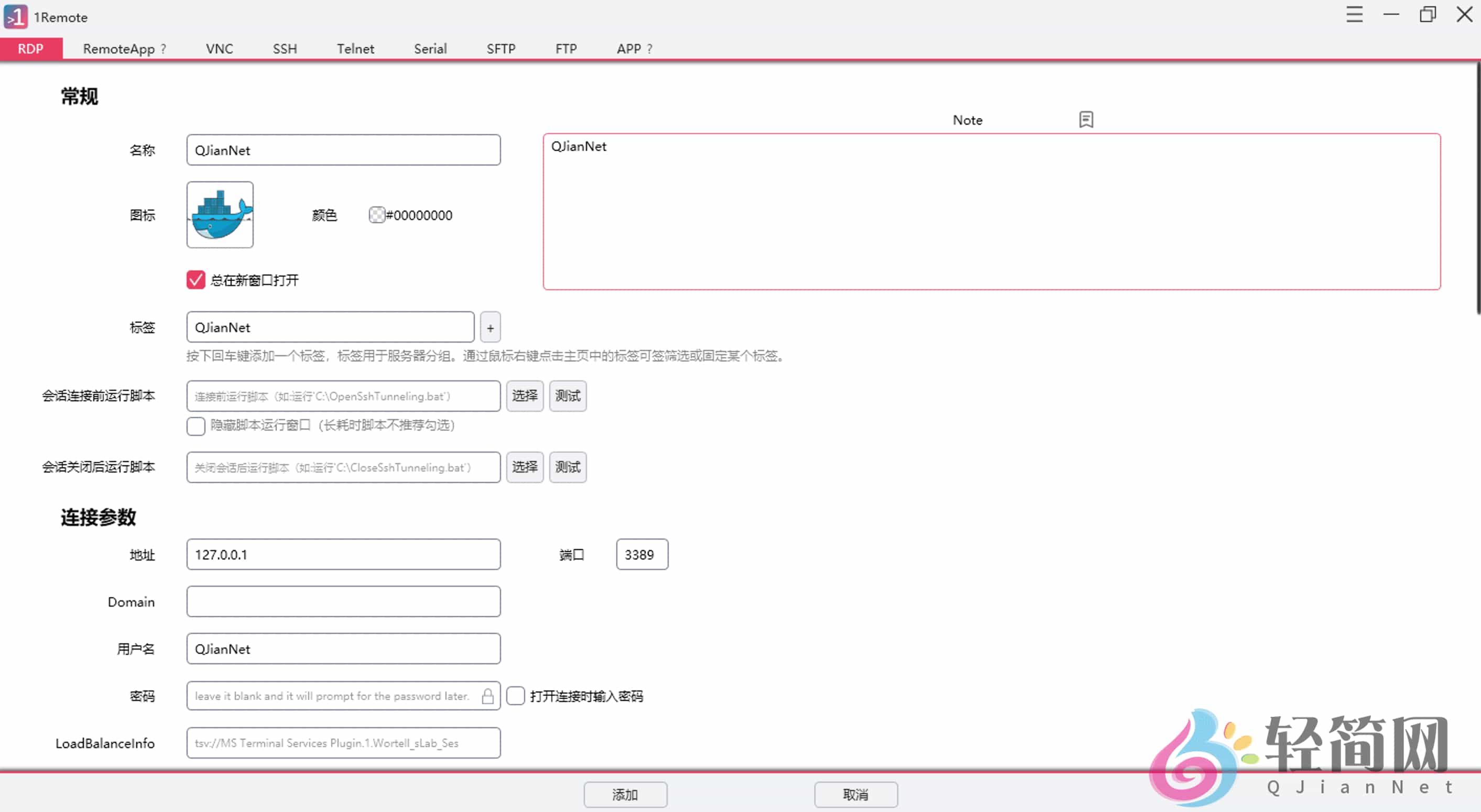Viewport: 1481px width, 812px height.
Task: Switch to the Telnet tab
Action: (355, 48)
